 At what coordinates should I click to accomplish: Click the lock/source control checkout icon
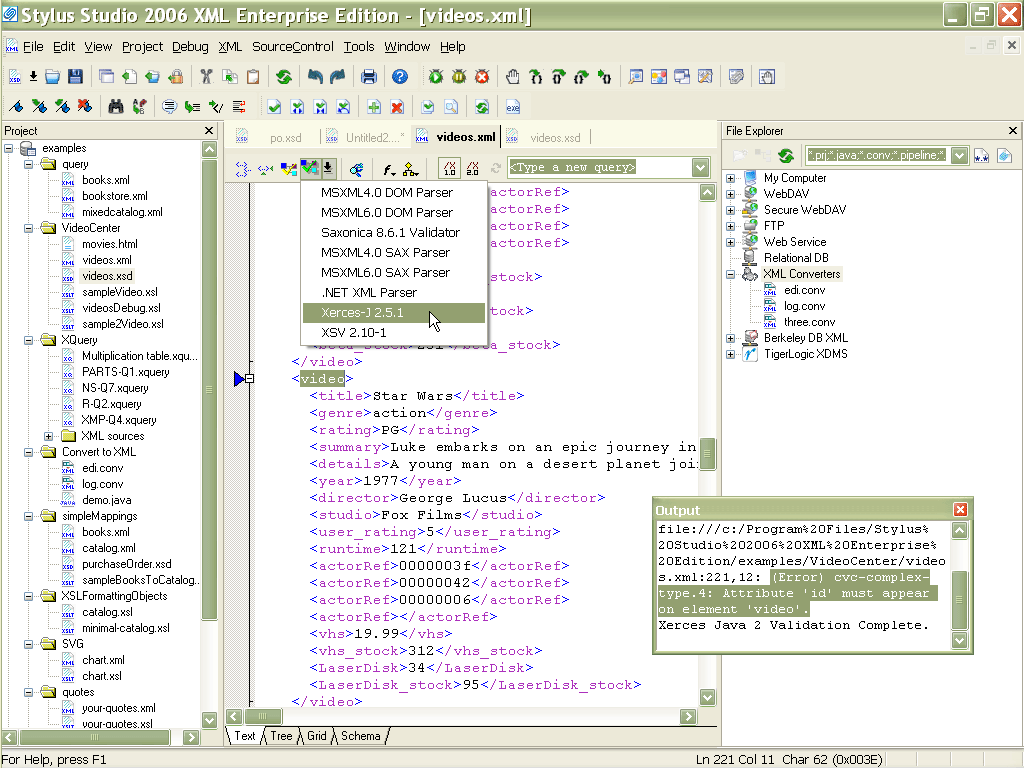tap(176, 76)
